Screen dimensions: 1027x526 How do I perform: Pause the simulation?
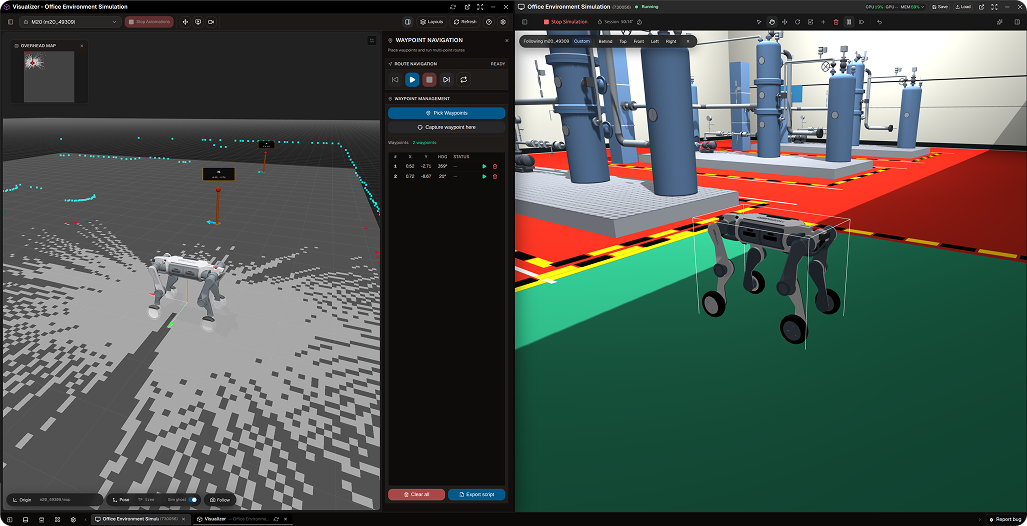[x=849, y=22]
